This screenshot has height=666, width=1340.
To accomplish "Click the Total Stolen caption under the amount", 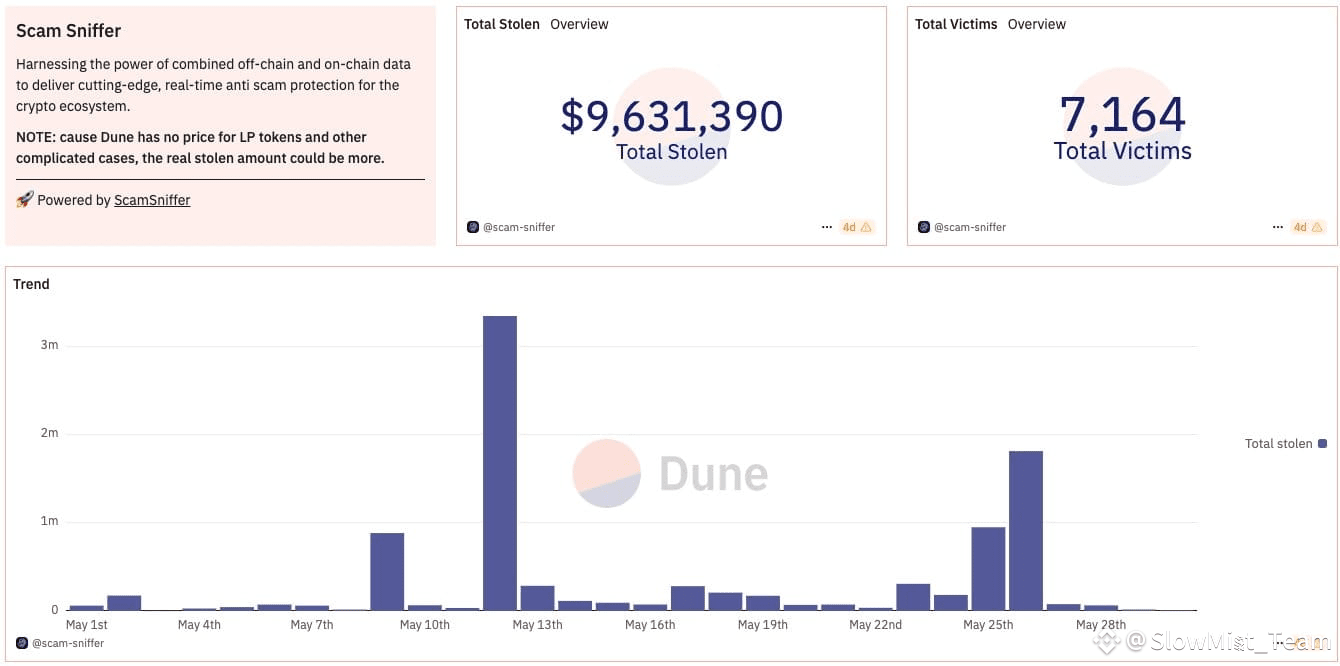I will (672, 152).
